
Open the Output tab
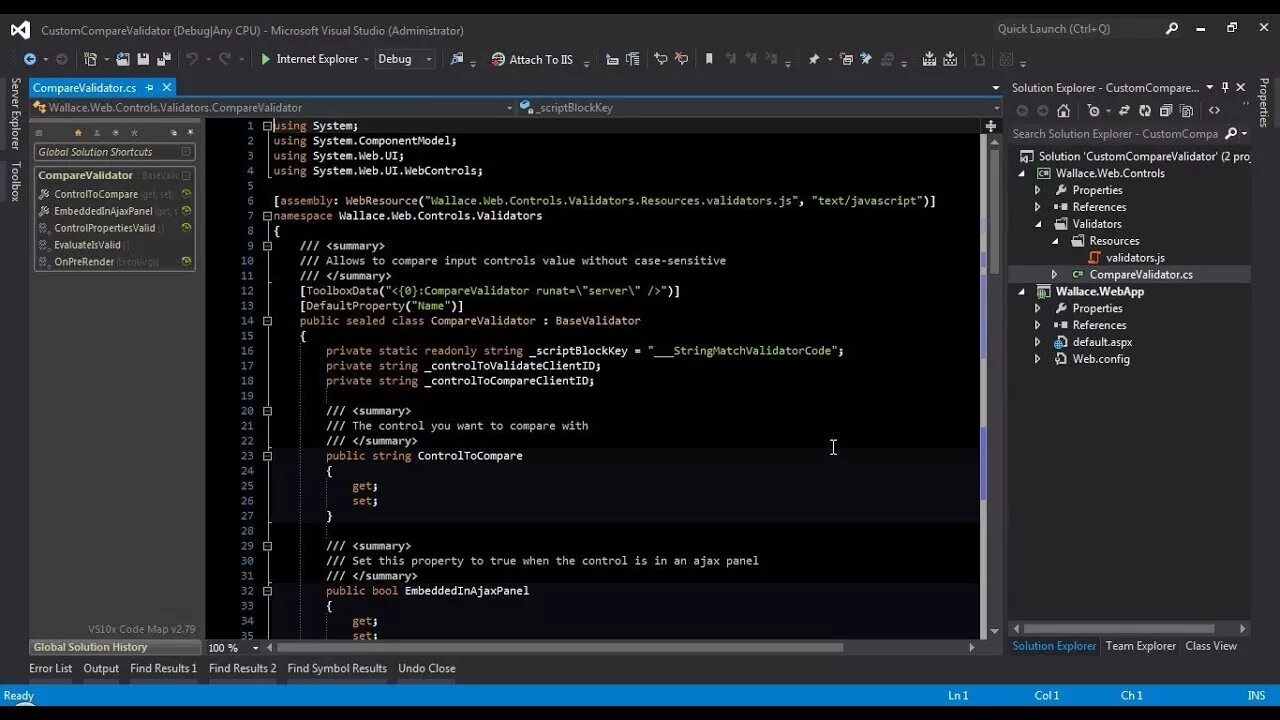101,668
